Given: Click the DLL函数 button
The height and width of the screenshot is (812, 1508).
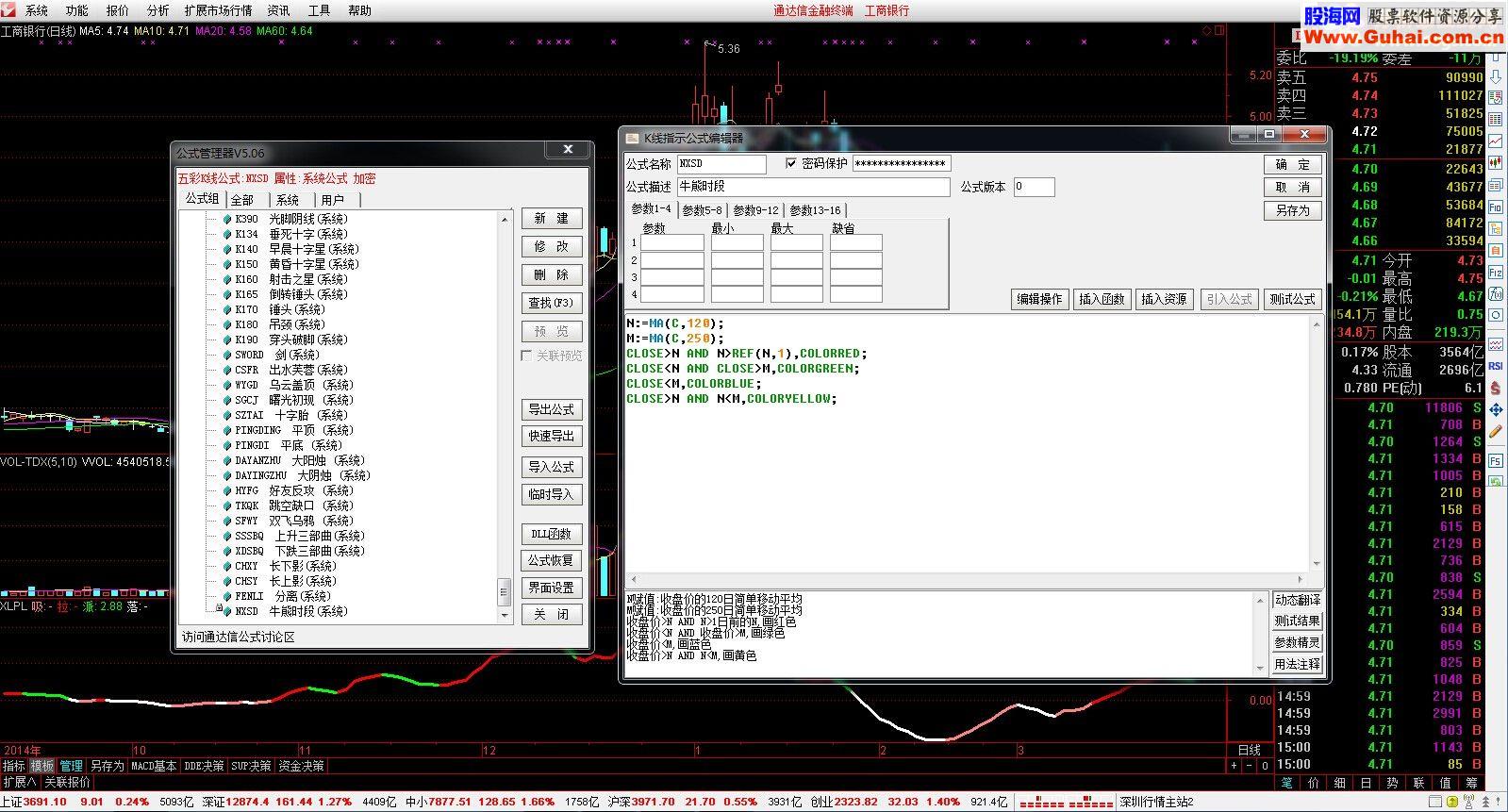Looking at the screenshot, I should 552,534.
